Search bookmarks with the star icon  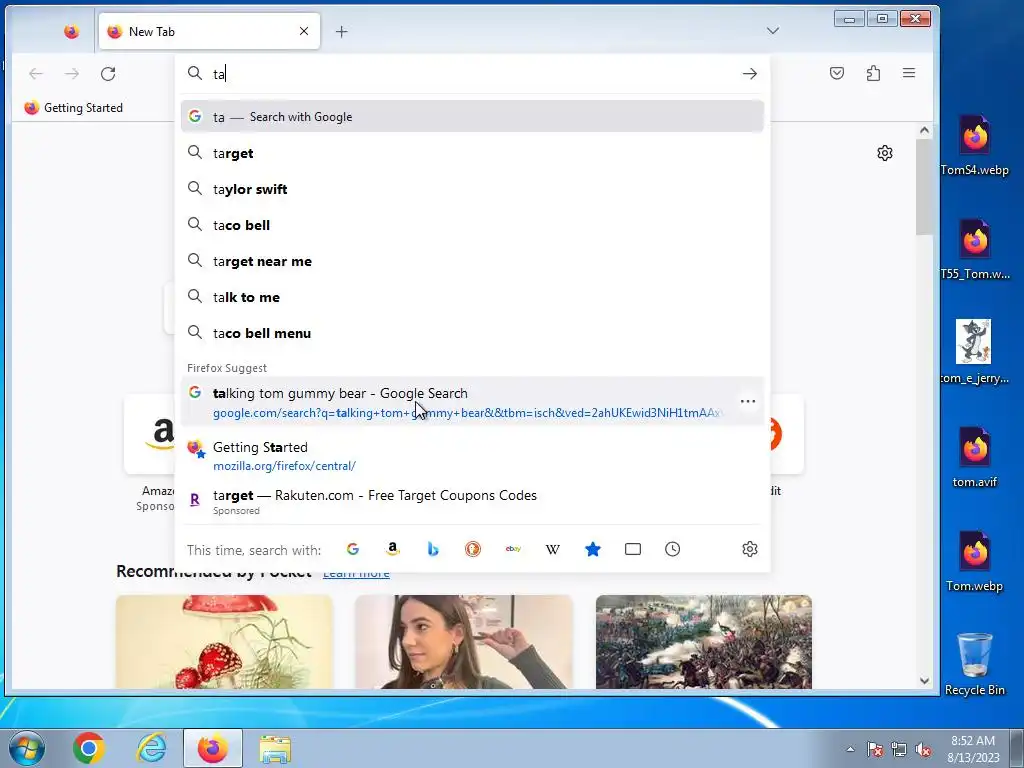tap(593, 549)
